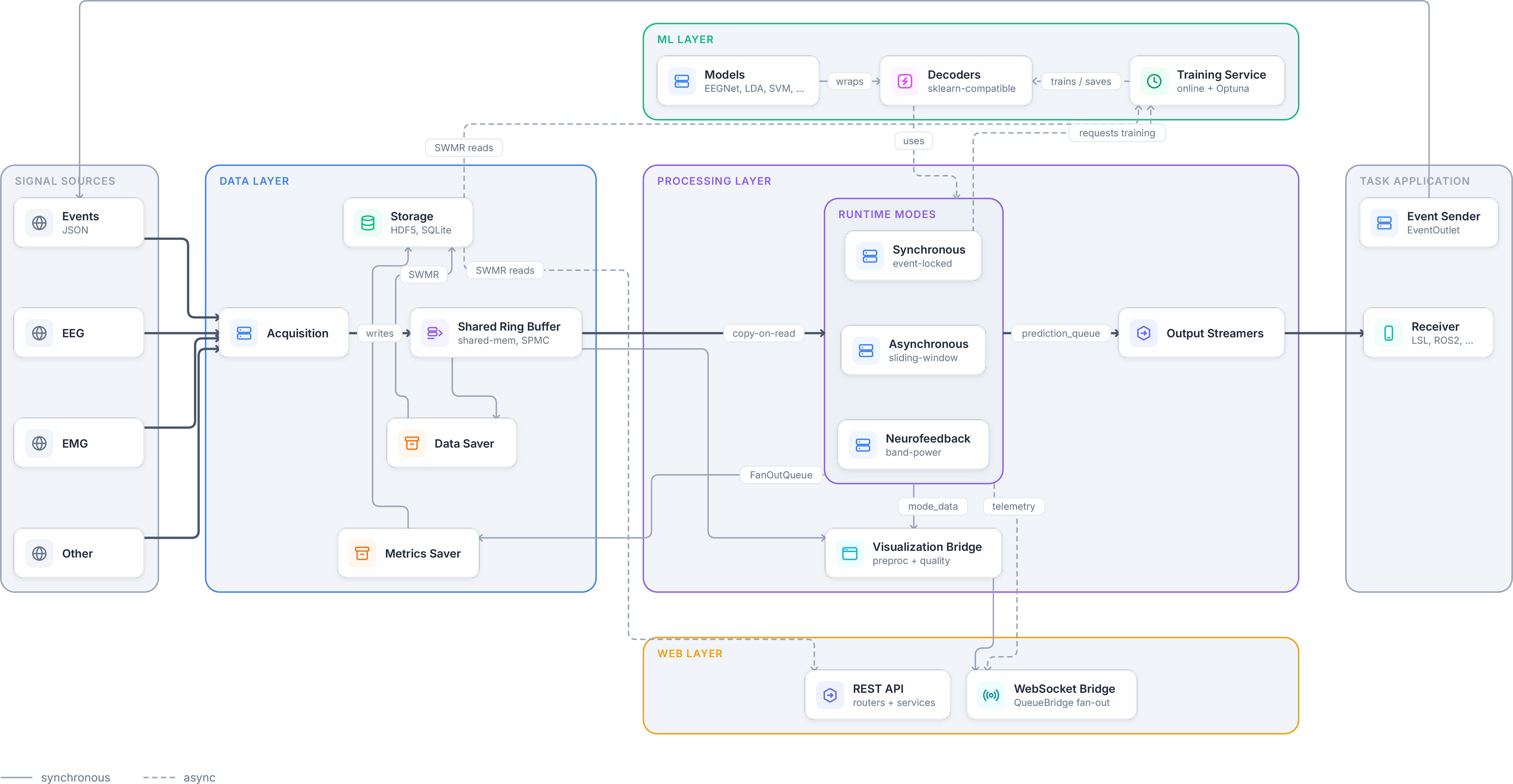Select the Synchronous event-locked mode node
Screen dimensions: 1513x784
click(x=913, y=256)
